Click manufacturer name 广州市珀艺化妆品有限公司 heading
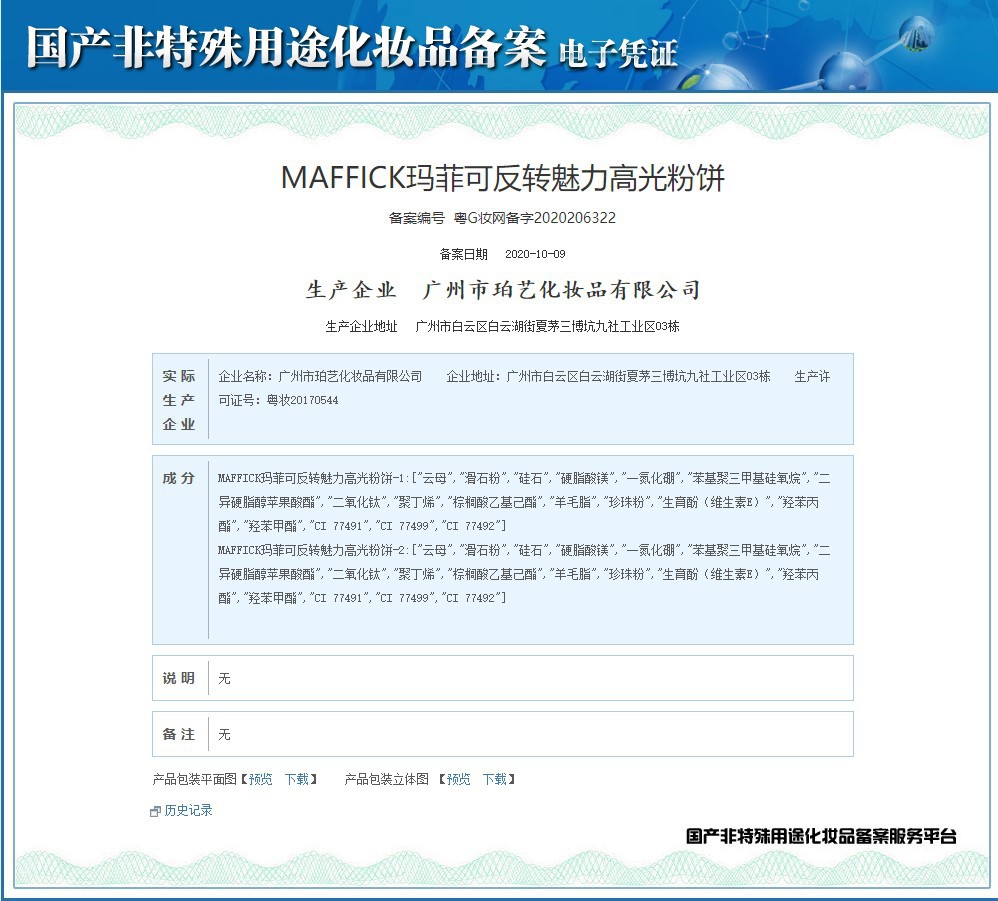Viewport: 998px width, 901px height. 561,290
